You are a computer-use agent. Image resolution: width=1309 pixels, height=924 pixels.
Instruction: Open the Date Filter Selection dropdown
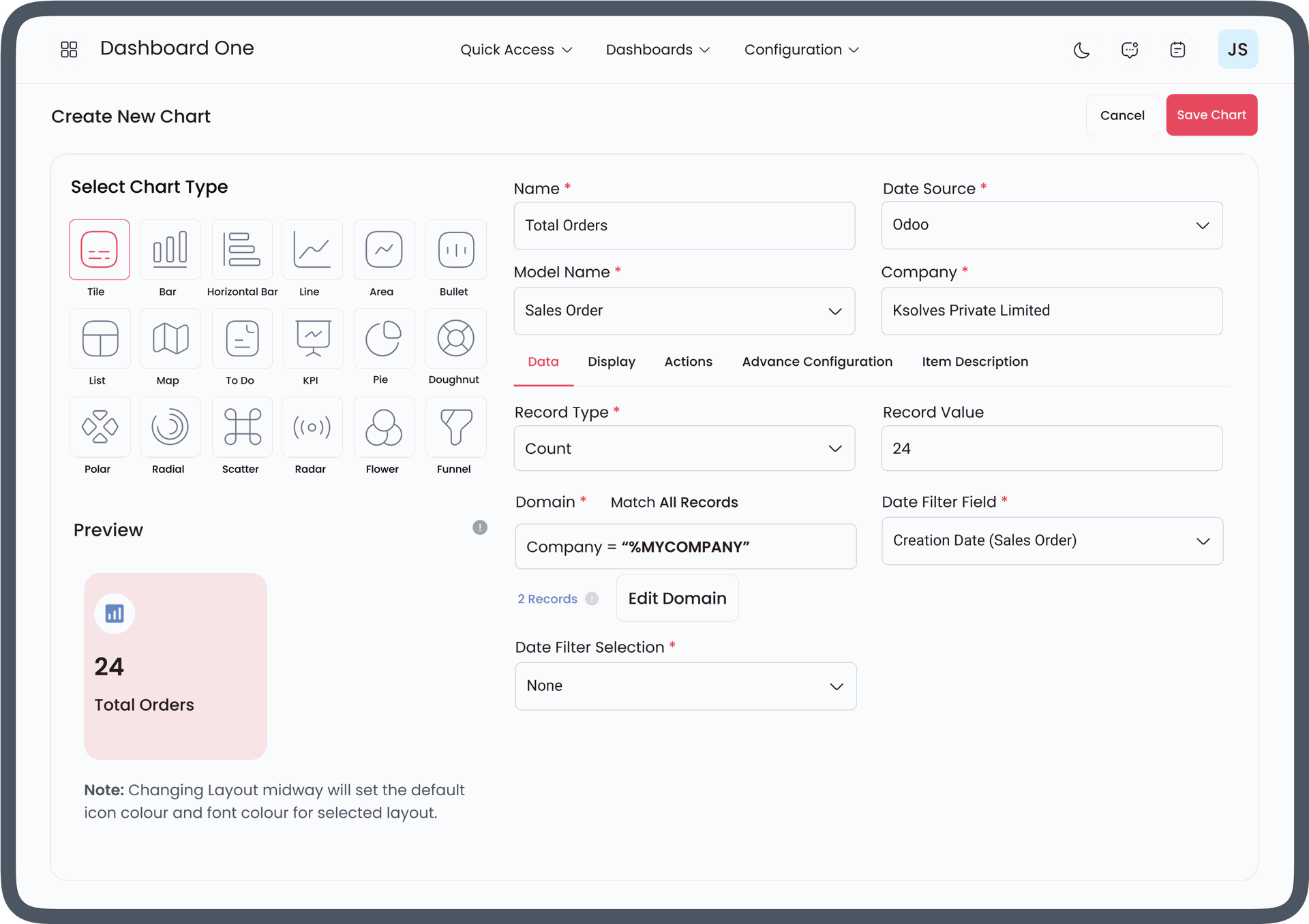coord(685,686)
